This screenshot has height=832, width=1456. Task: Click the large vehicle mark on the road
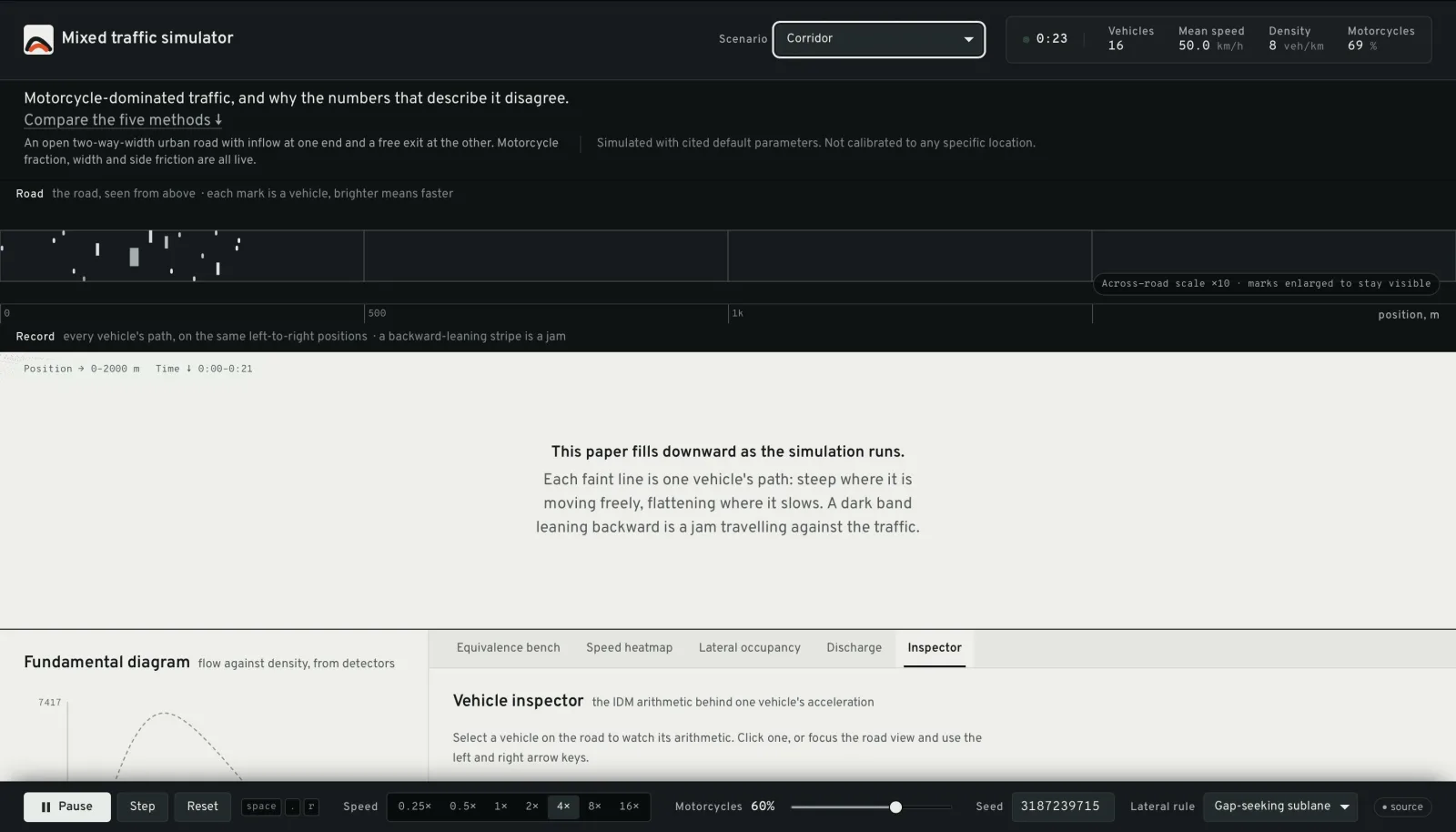135,257
